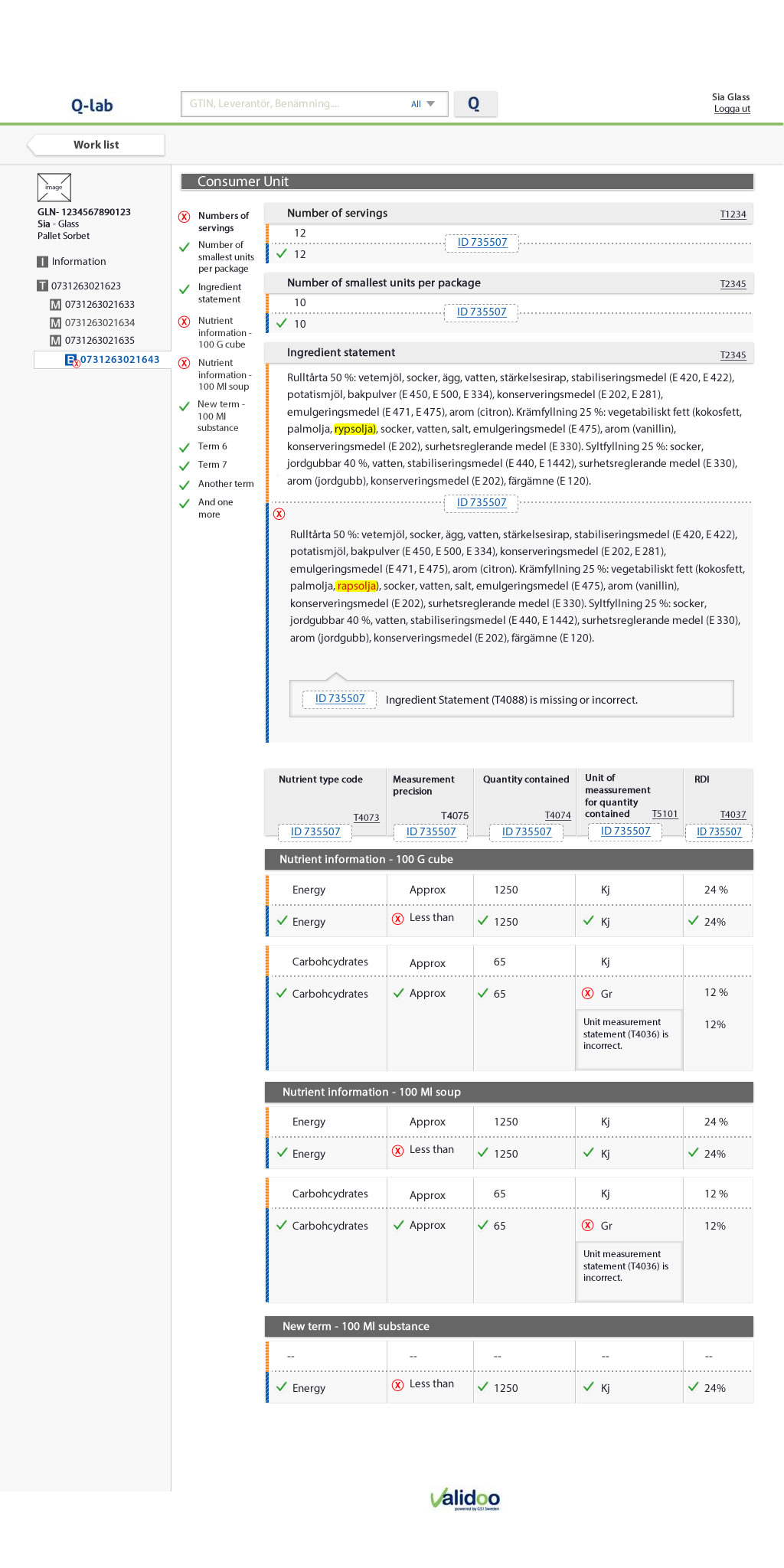The image size is (784, 1568).
Task: Click the green checkmark beside Term 6
Action: click(x=185, y=447)
